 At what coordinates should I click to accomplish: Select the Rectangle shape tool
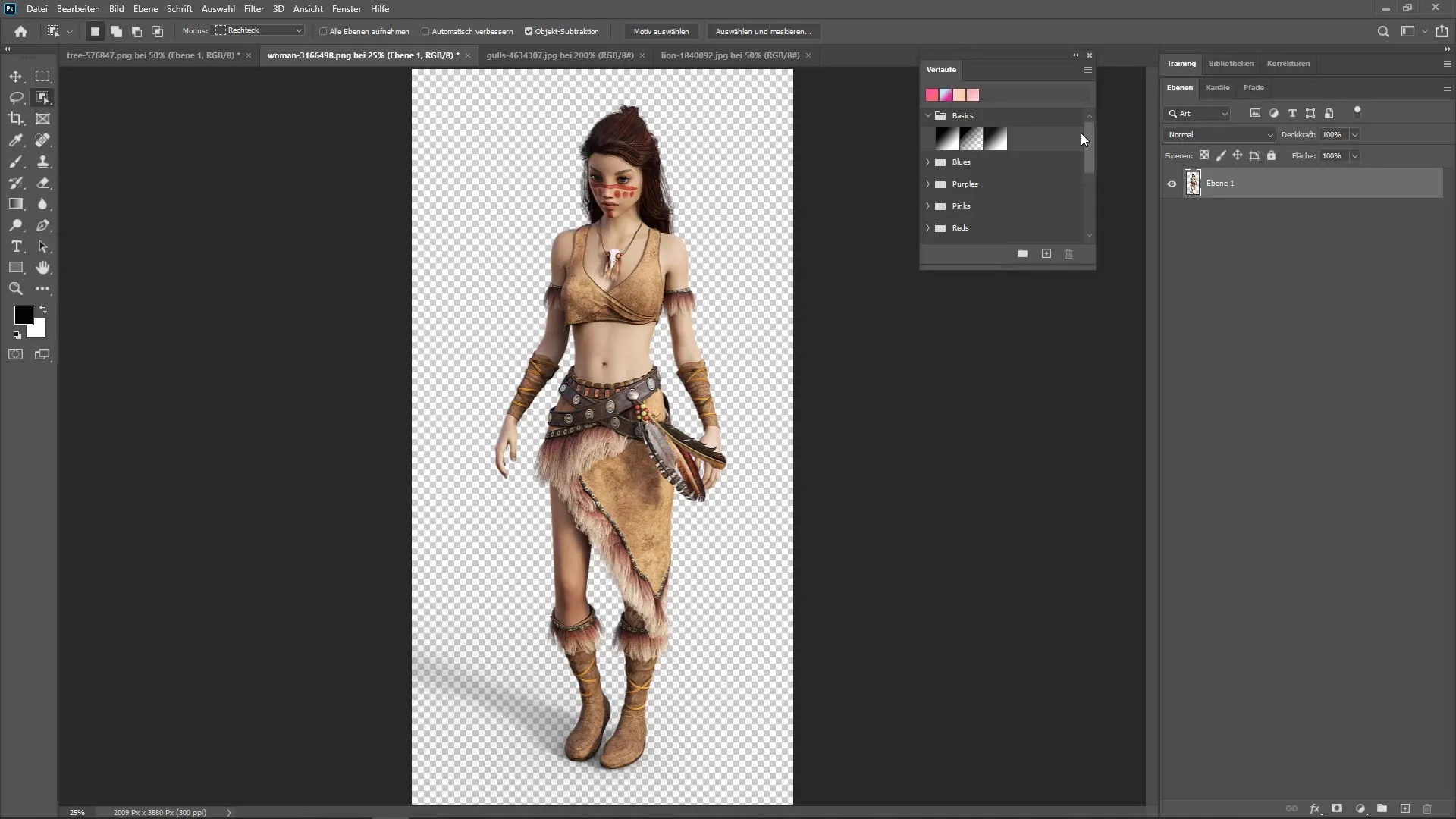16,268
